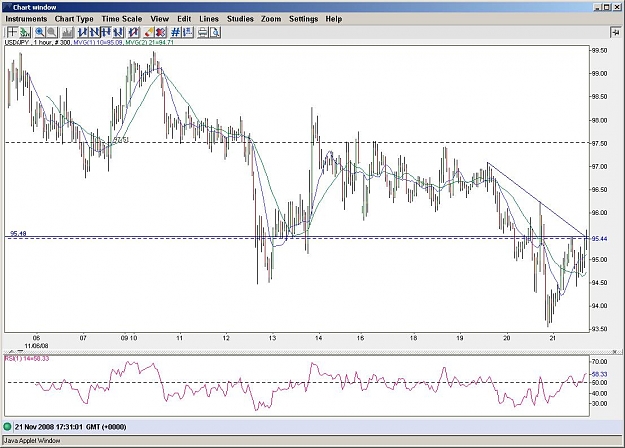
Task: Open print preview icon
Action: coord(215,32)
